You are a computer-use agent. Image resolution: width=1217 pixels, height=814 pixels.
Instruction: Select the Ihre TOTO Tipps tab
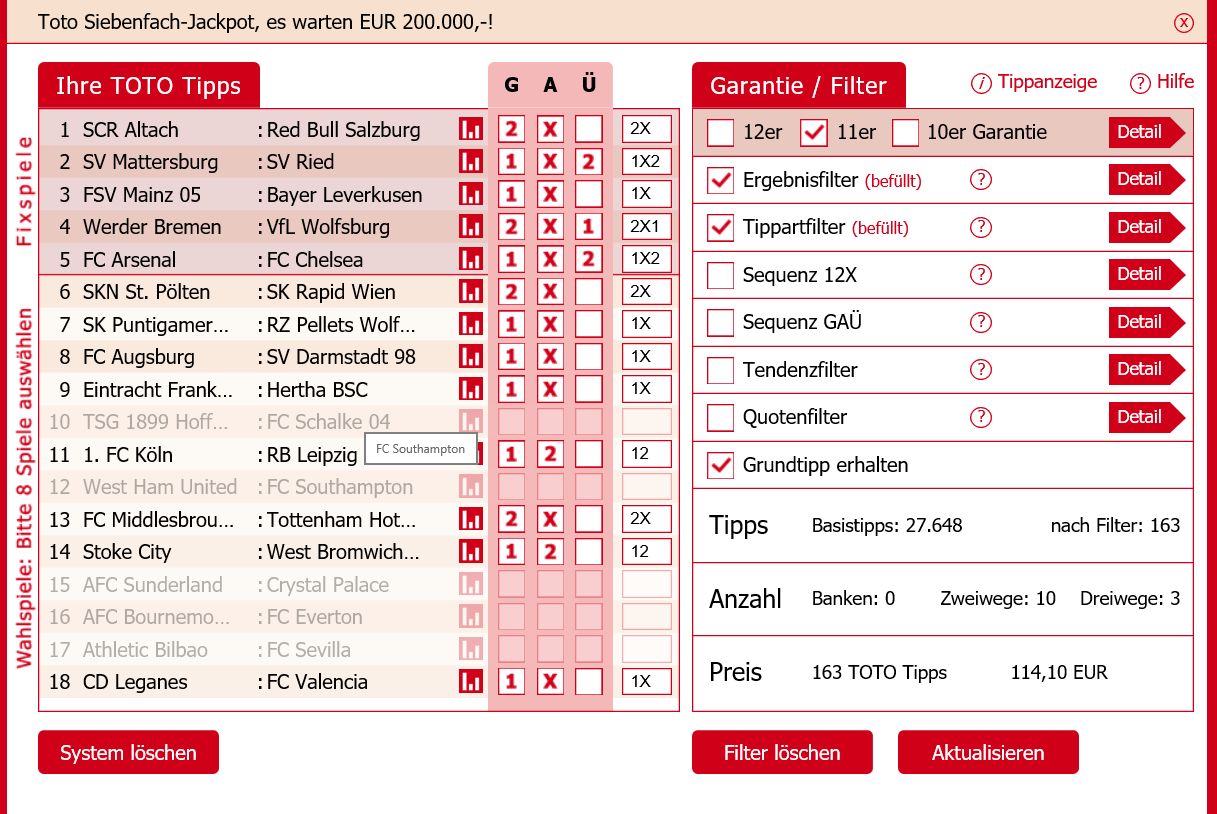coord(149,85)
